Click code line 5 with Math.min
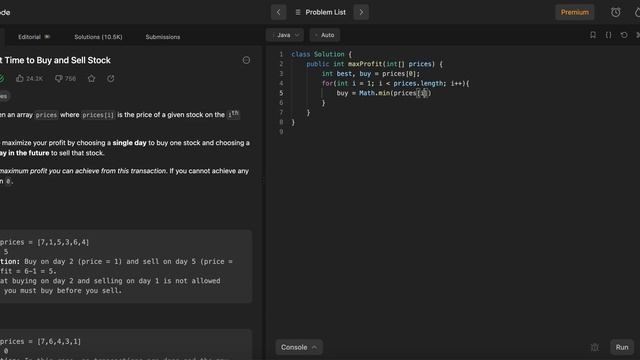 [x=384, y=93]
